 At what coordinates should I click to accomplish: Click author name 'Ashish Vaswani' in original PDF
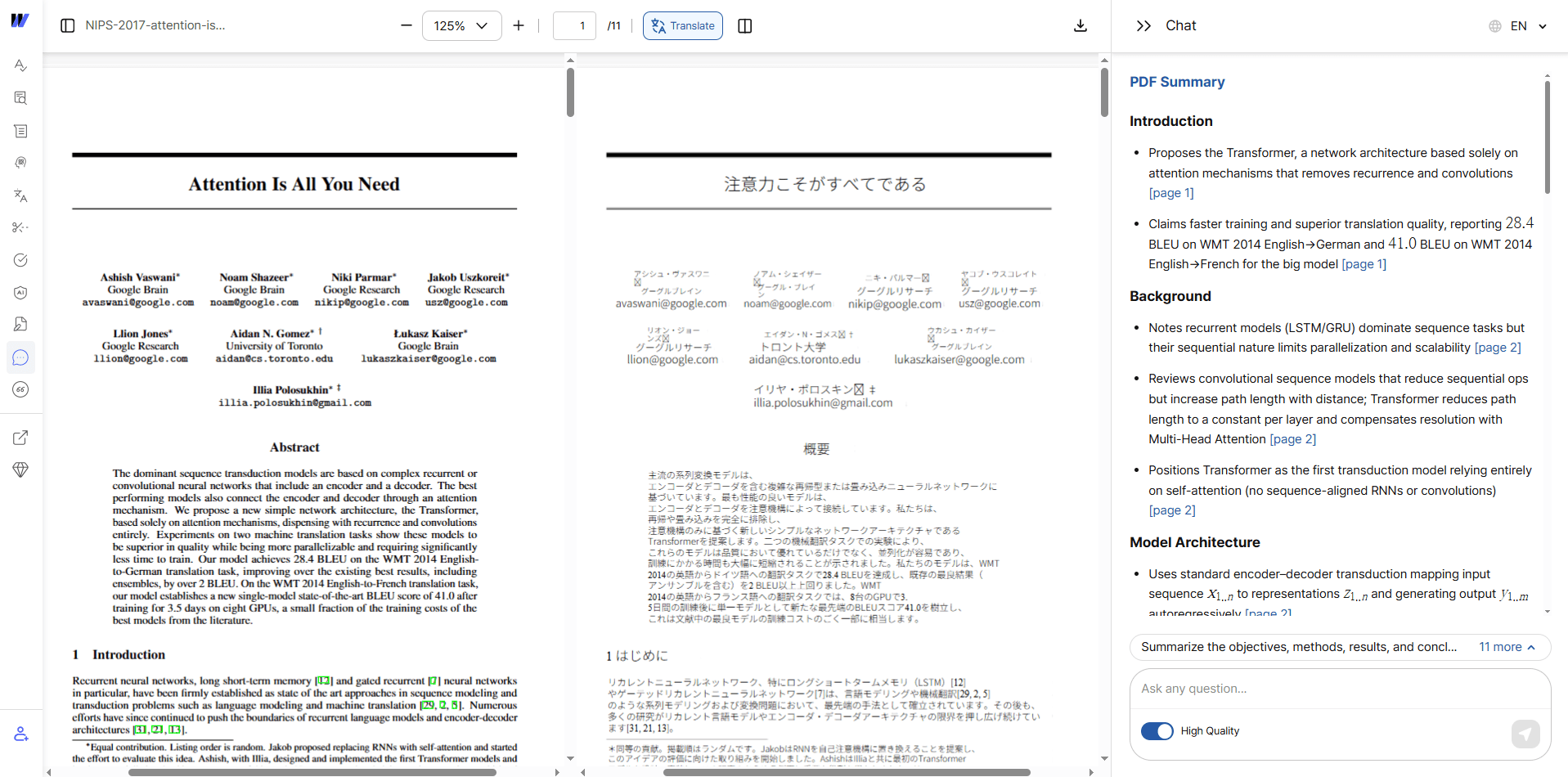coord(138,277)
